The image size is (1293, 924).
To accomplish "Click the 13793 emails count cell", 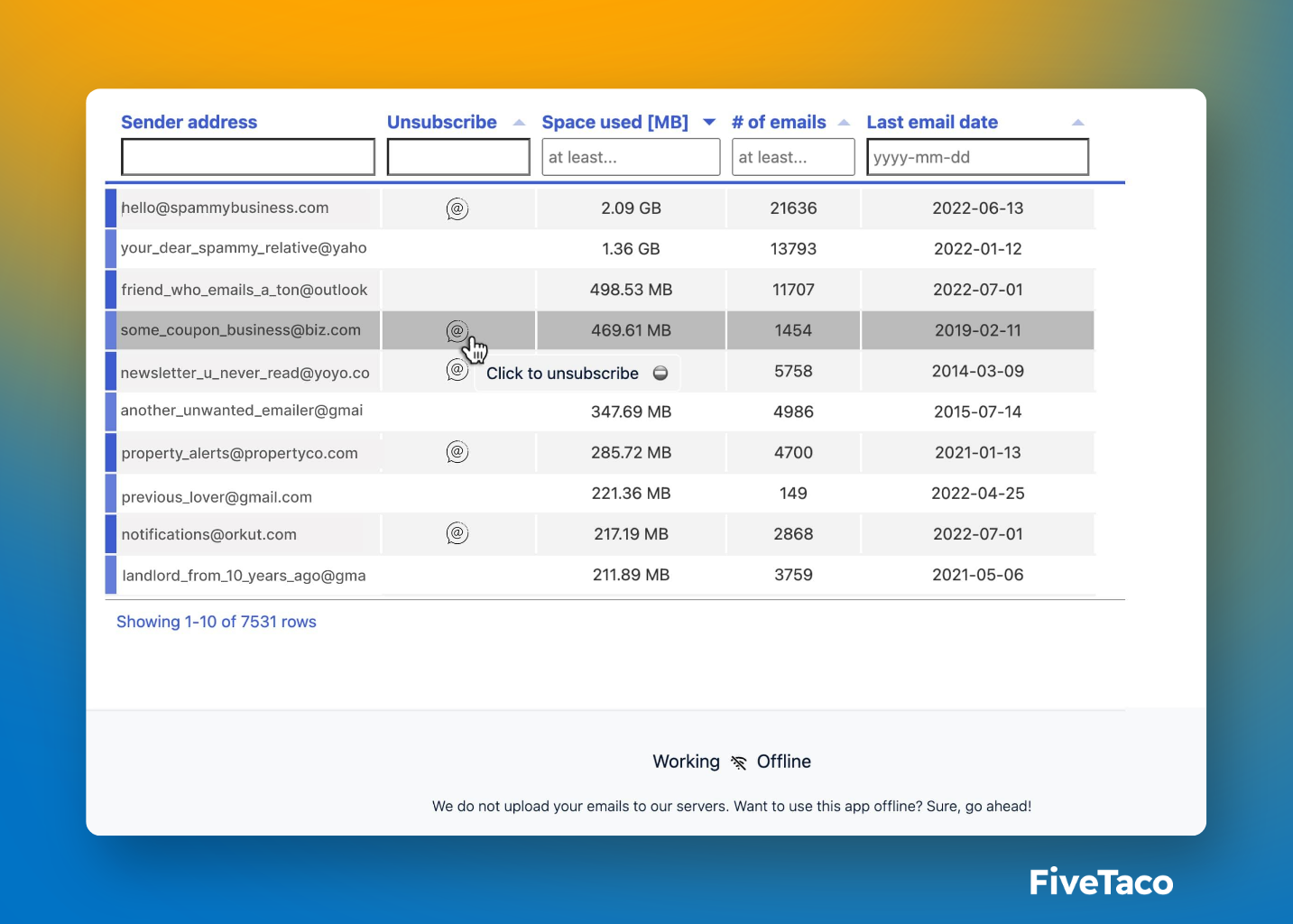I will tap(793, 249).
